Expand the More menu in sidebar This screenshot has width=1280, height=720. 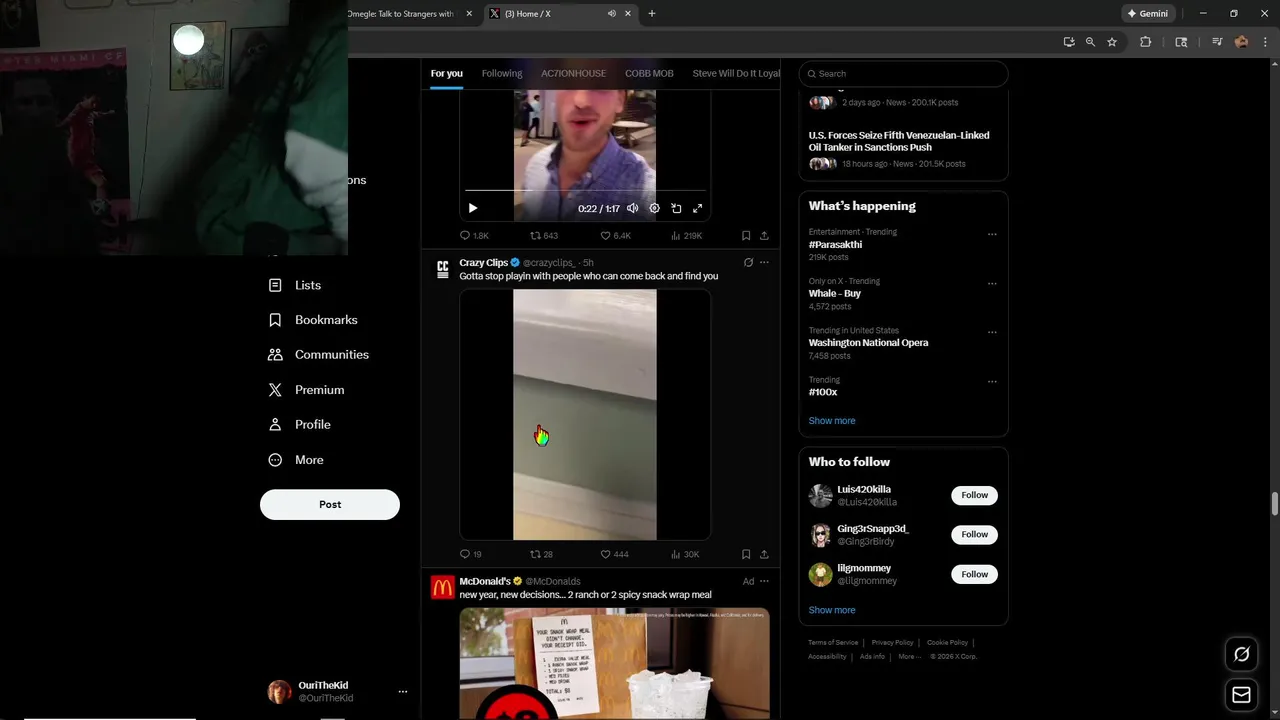[x=296, y=460]
